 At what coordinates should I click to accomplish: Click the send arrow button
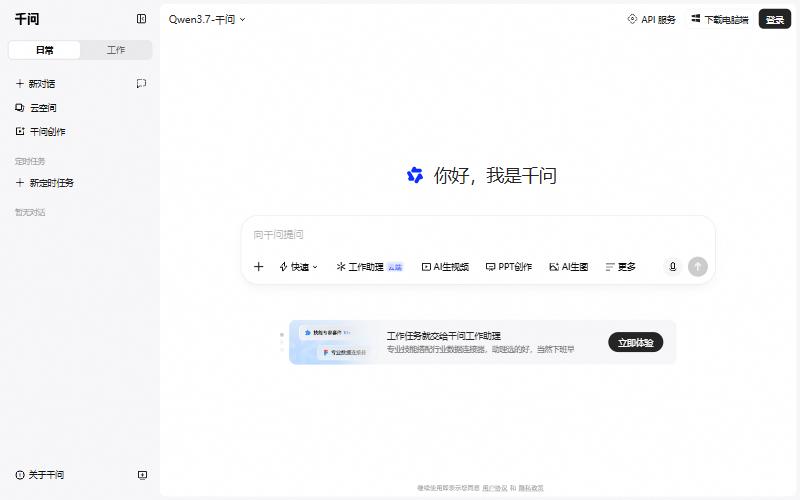tap(697, 266)
